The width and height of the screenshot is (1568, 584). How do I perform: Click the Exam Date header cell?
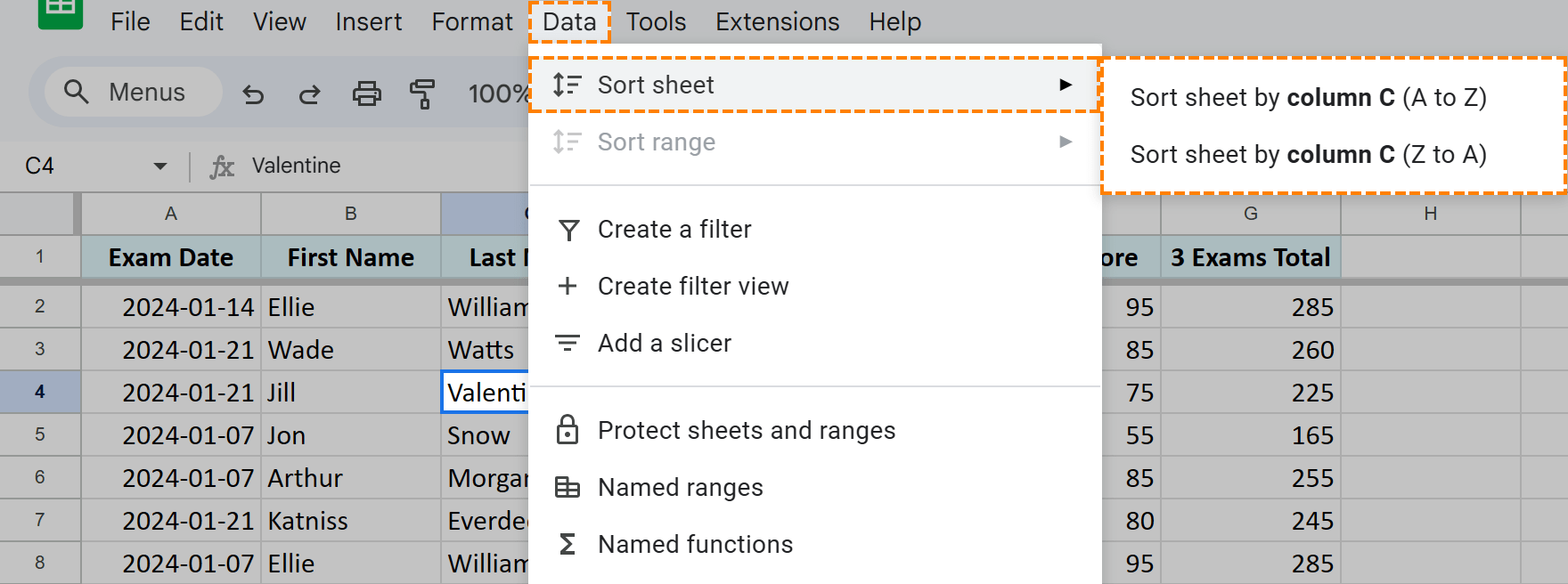point(171,257)
